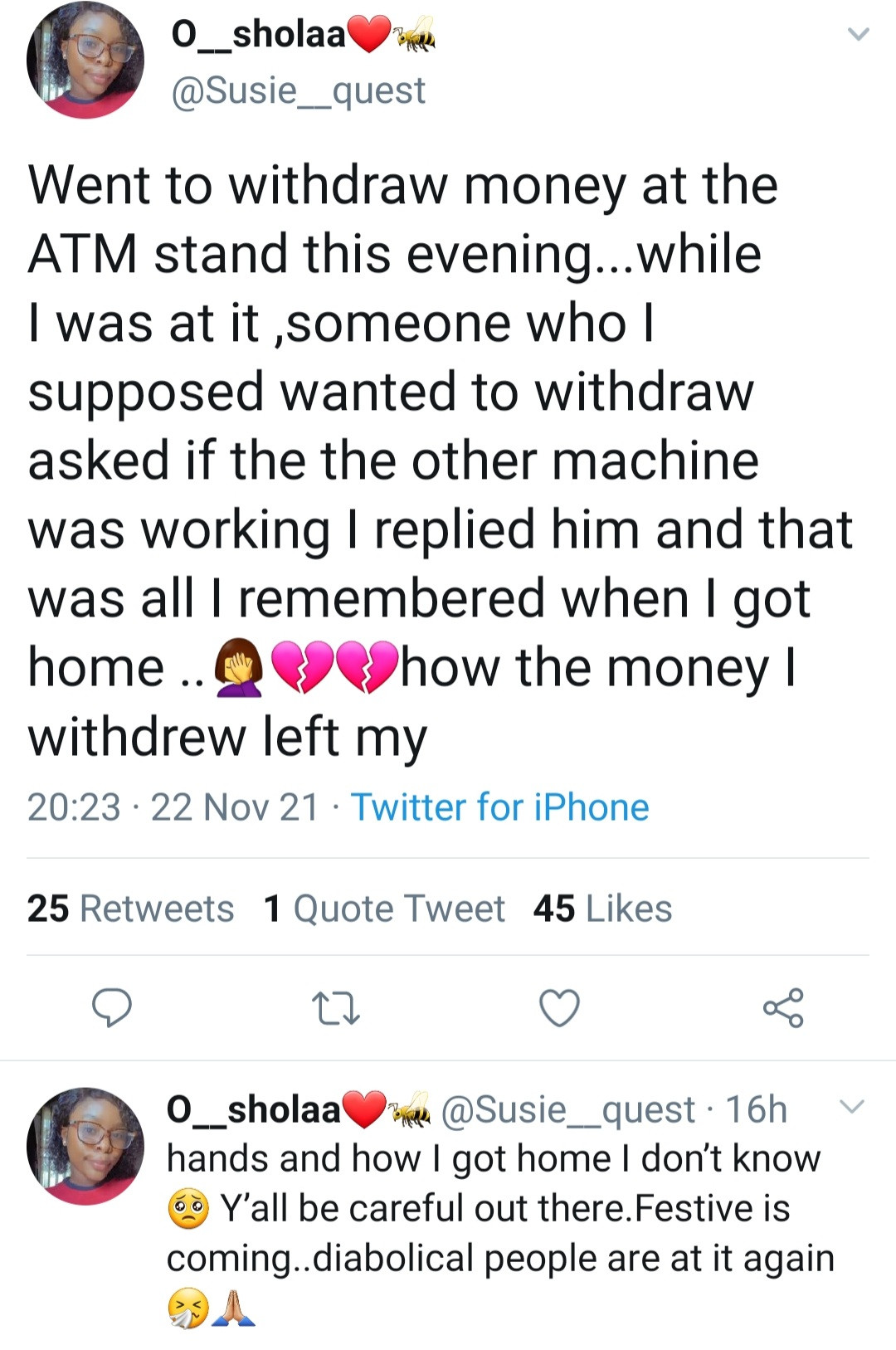Like the tweet with the heart icon
The width and height of the screenshot is (896, 1350).
click(559, 1008)
